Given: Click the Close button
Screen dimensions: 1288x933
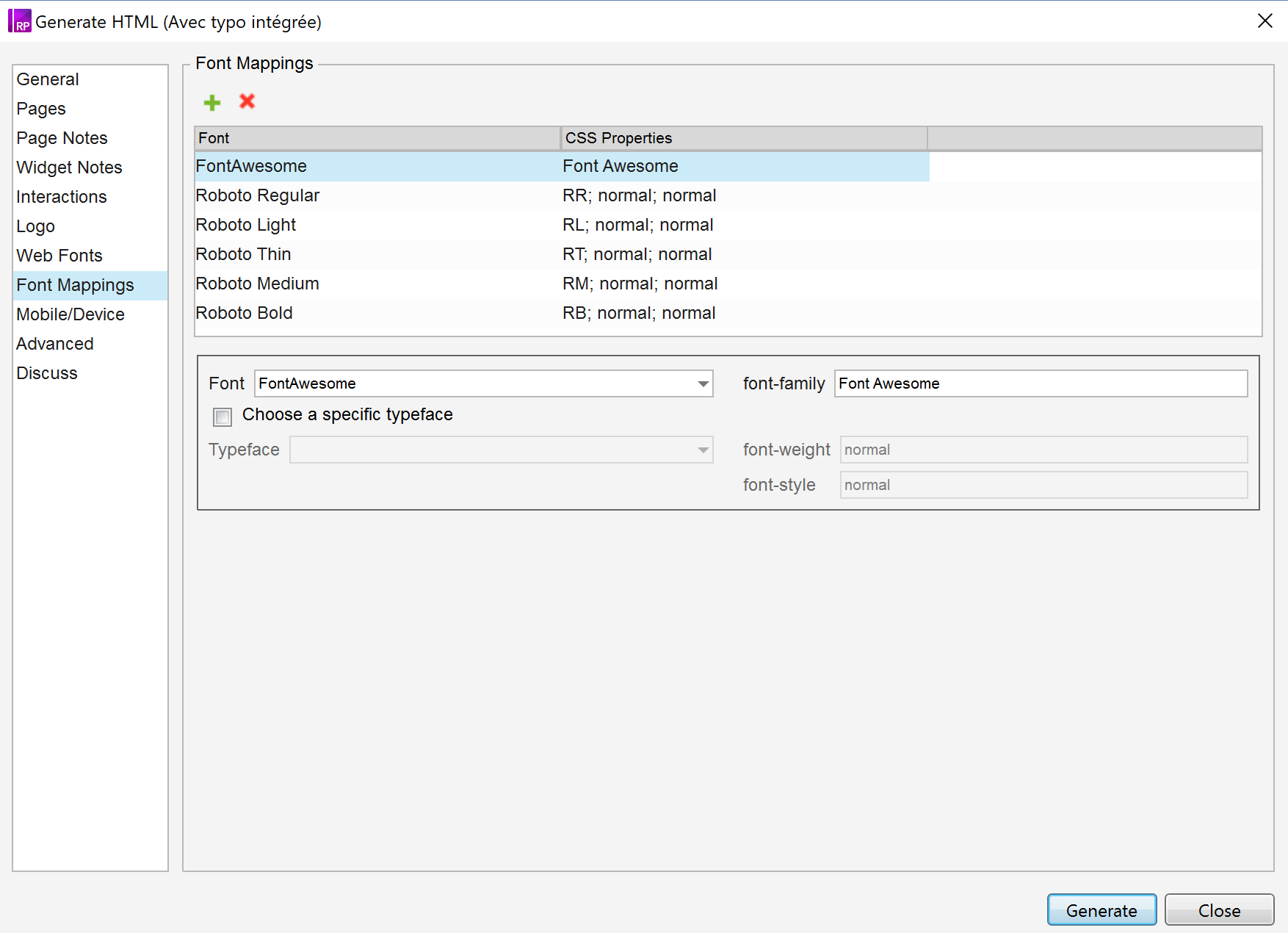Looking at the screenshot, I should (1219, 909).
